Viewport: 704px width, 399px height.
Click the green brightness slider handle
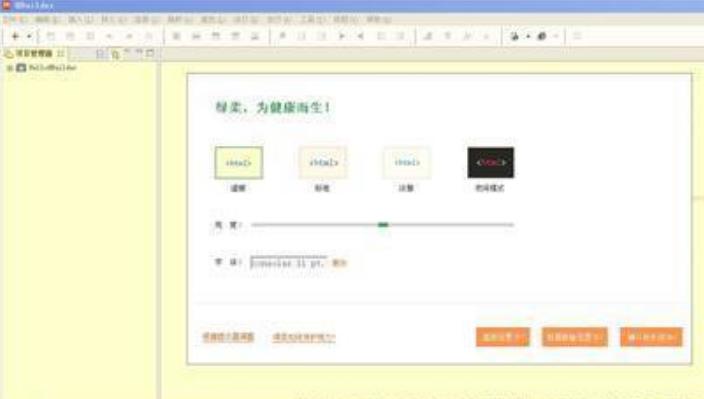click(x=383, y=224)
